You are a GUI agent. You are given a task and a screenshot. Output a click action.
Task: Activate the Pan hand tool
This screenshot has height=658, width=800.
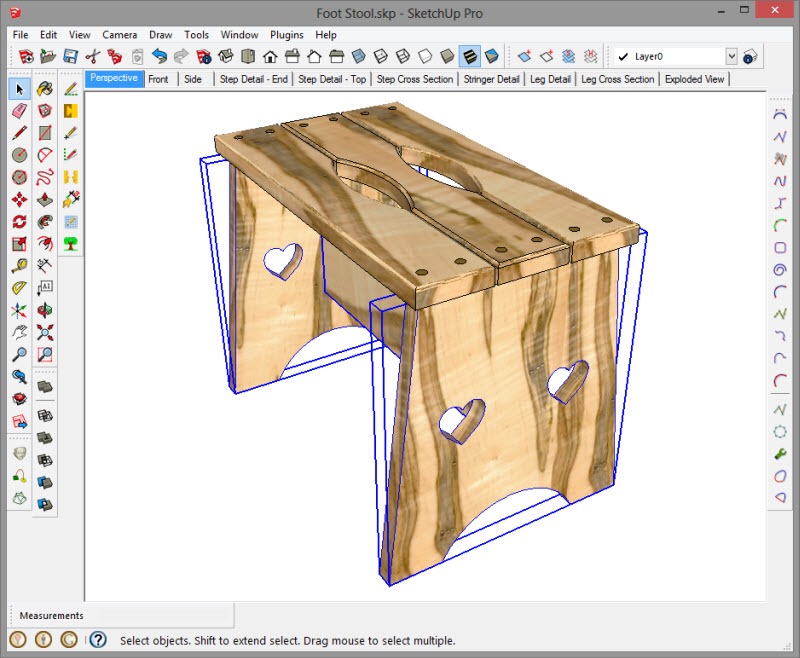[19, 332]
